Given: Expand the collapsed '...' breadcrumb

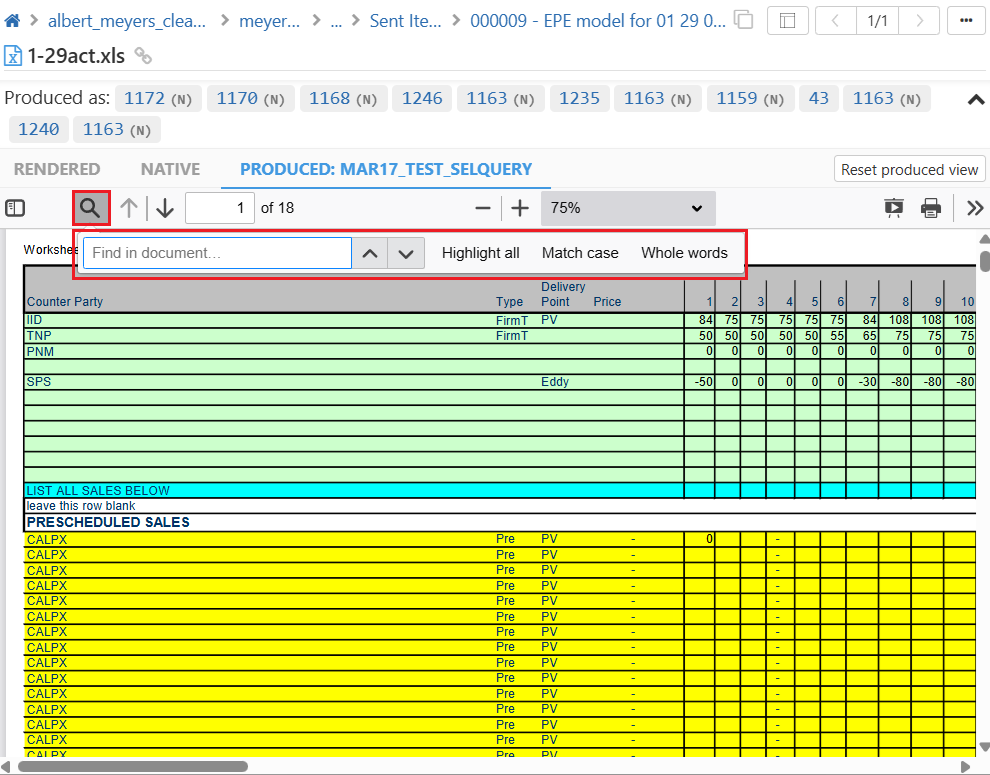Looking at the screenshot, I should 336,21.
